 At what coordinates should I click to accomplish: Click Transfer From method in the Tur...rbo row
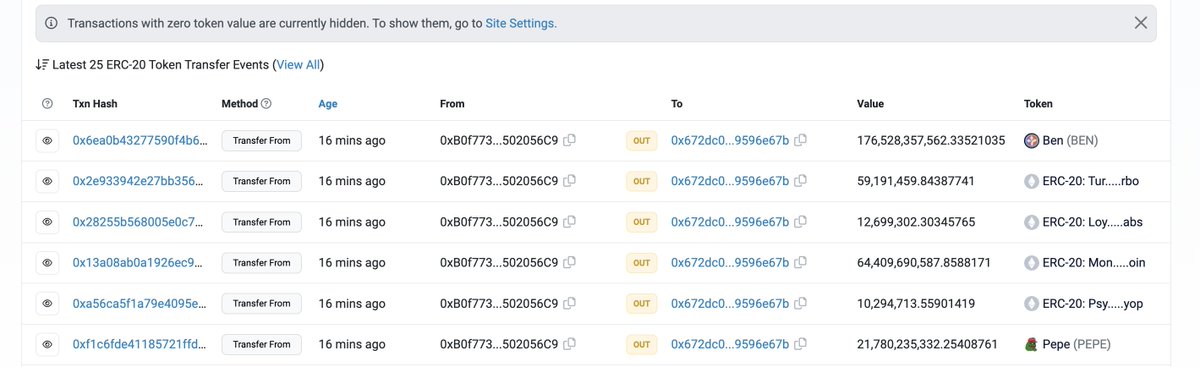pyautogui.click(x=261, y=181)
